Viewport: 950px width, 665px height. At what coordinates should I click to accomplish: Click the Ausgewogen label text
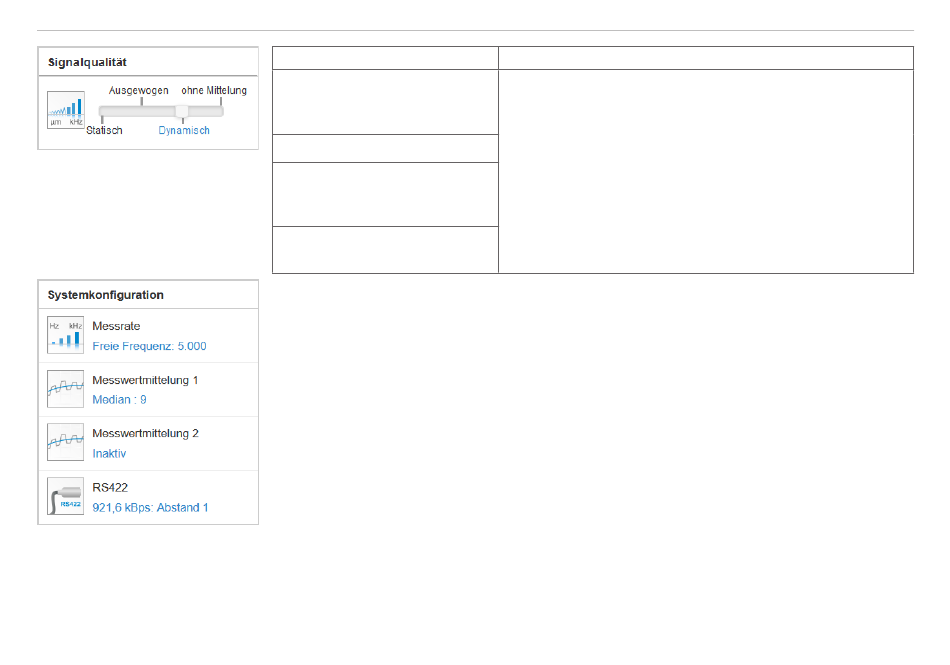pos(139,90)
